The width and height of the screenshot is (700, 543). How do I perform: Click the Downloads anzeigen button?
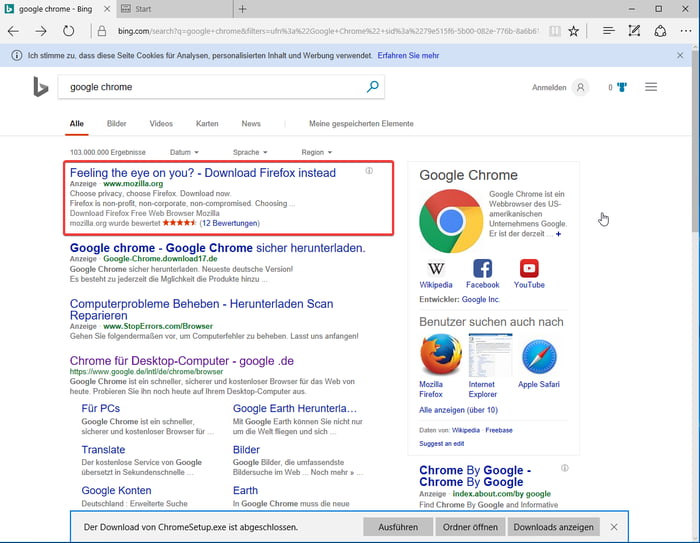[554, 527]
